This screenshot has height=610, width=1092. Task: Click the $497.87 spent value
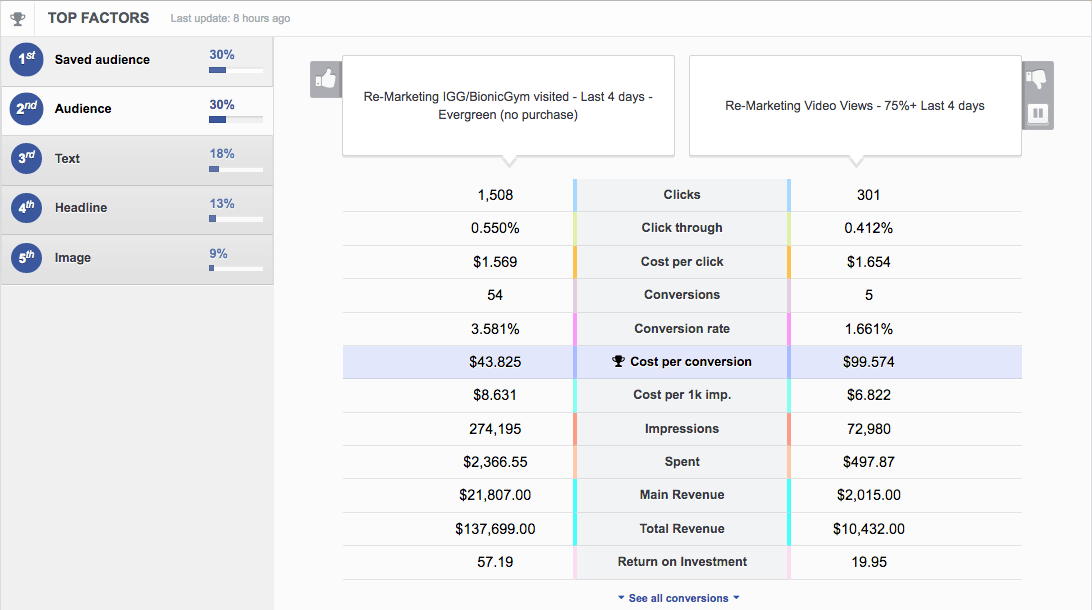868,462
